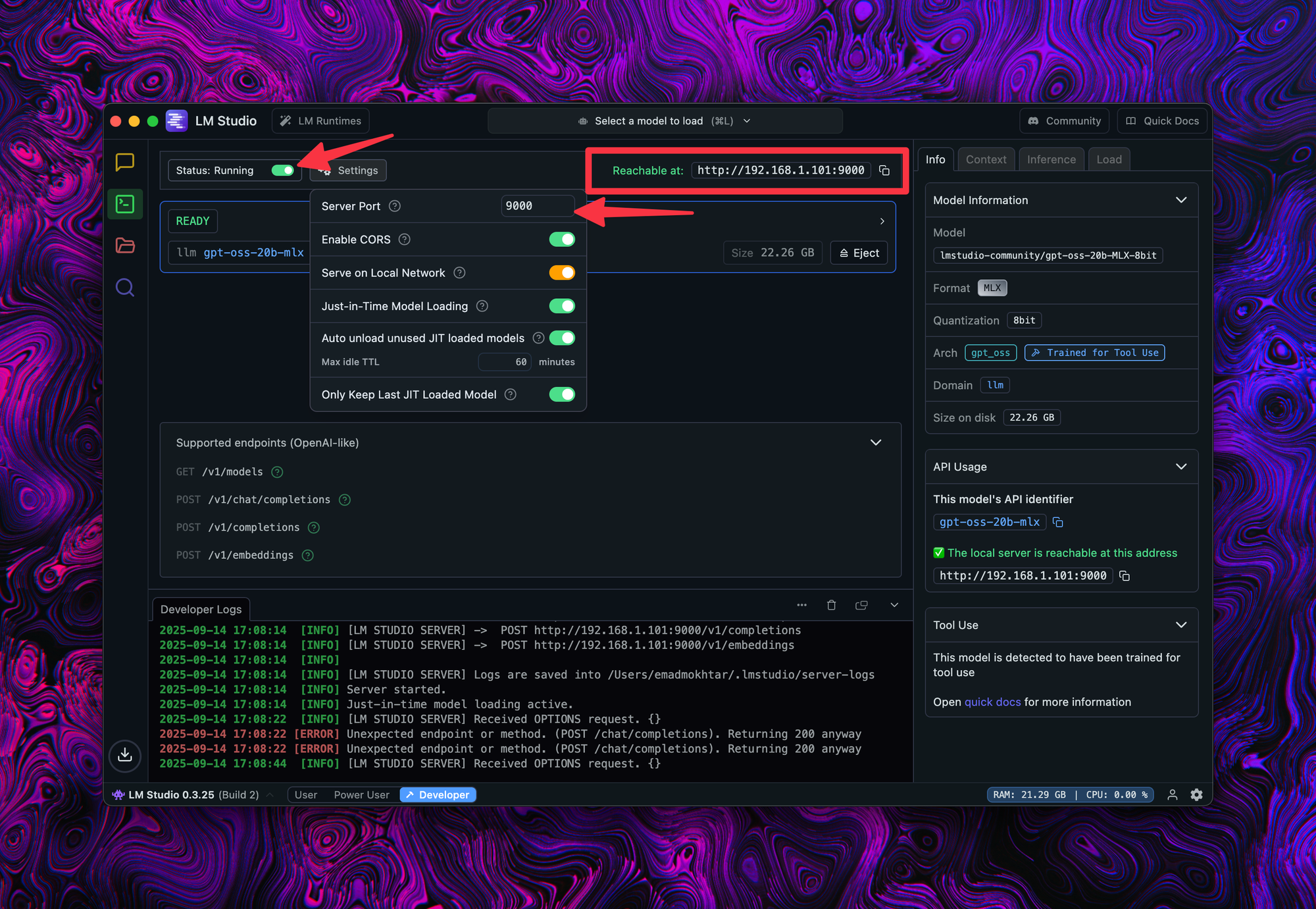1316x909 pixels.
Task: Switch to User mode
Action: [306, 795]
